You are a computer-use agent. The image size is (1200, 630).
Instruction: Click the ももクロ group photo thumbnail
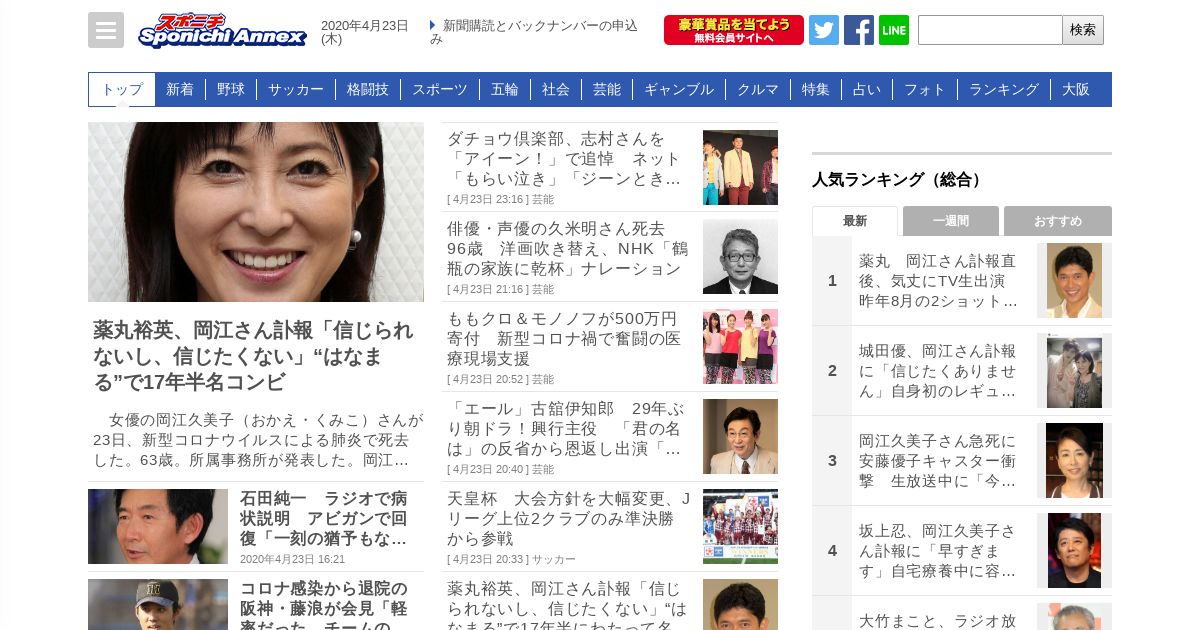pos(740,347)
